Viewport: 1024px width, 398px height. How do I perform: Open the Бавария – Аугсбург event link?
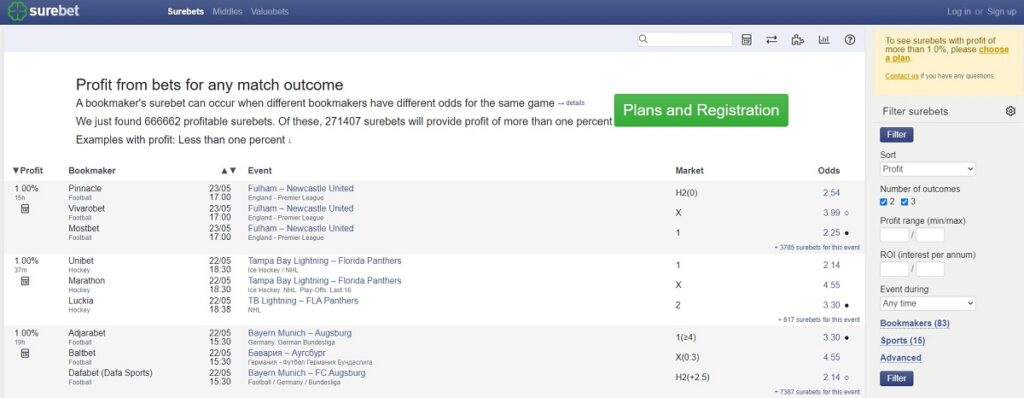coord(287,354)
